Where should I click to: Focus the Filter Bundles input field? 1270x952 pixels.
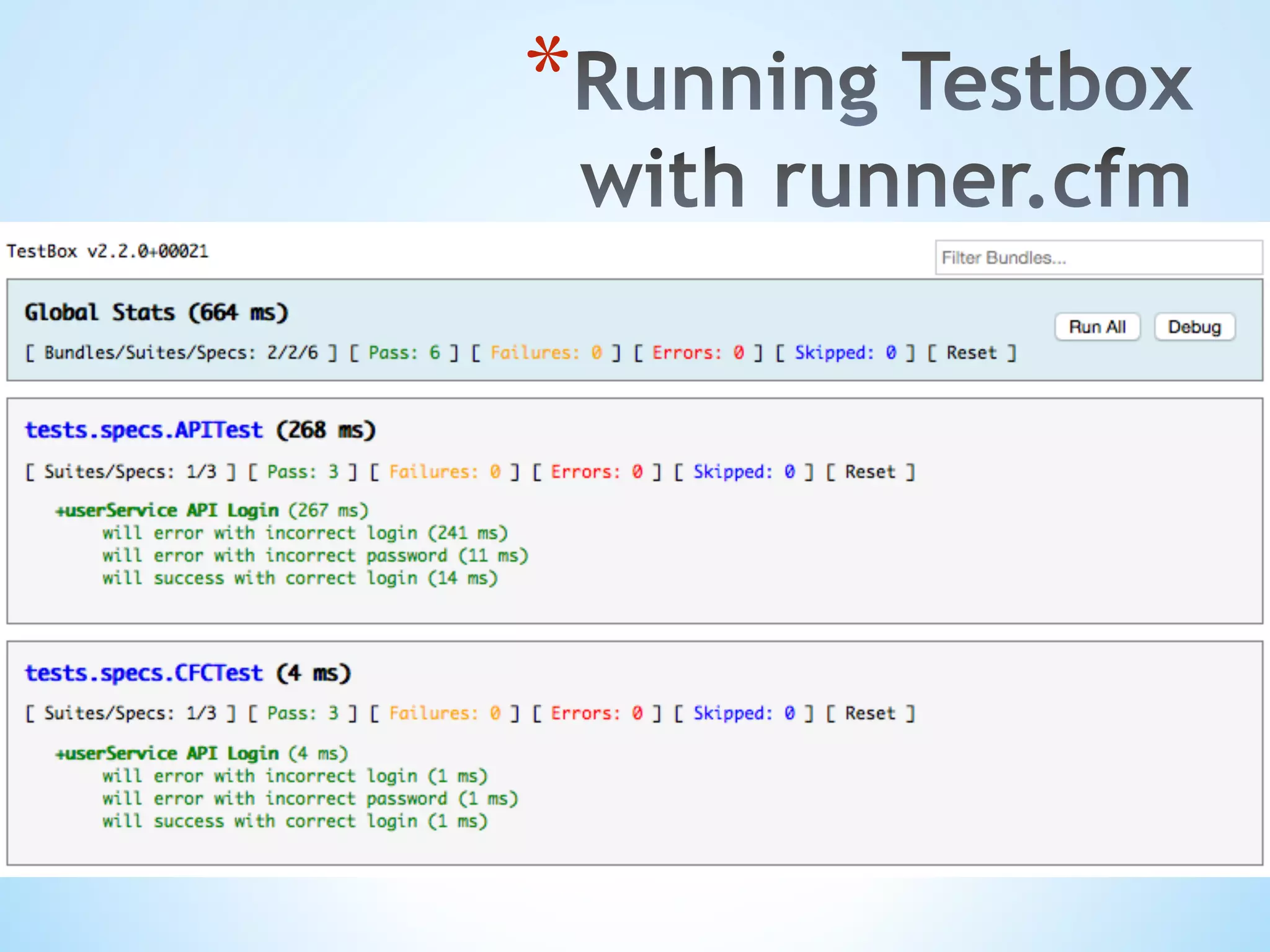coord(1098,257)
